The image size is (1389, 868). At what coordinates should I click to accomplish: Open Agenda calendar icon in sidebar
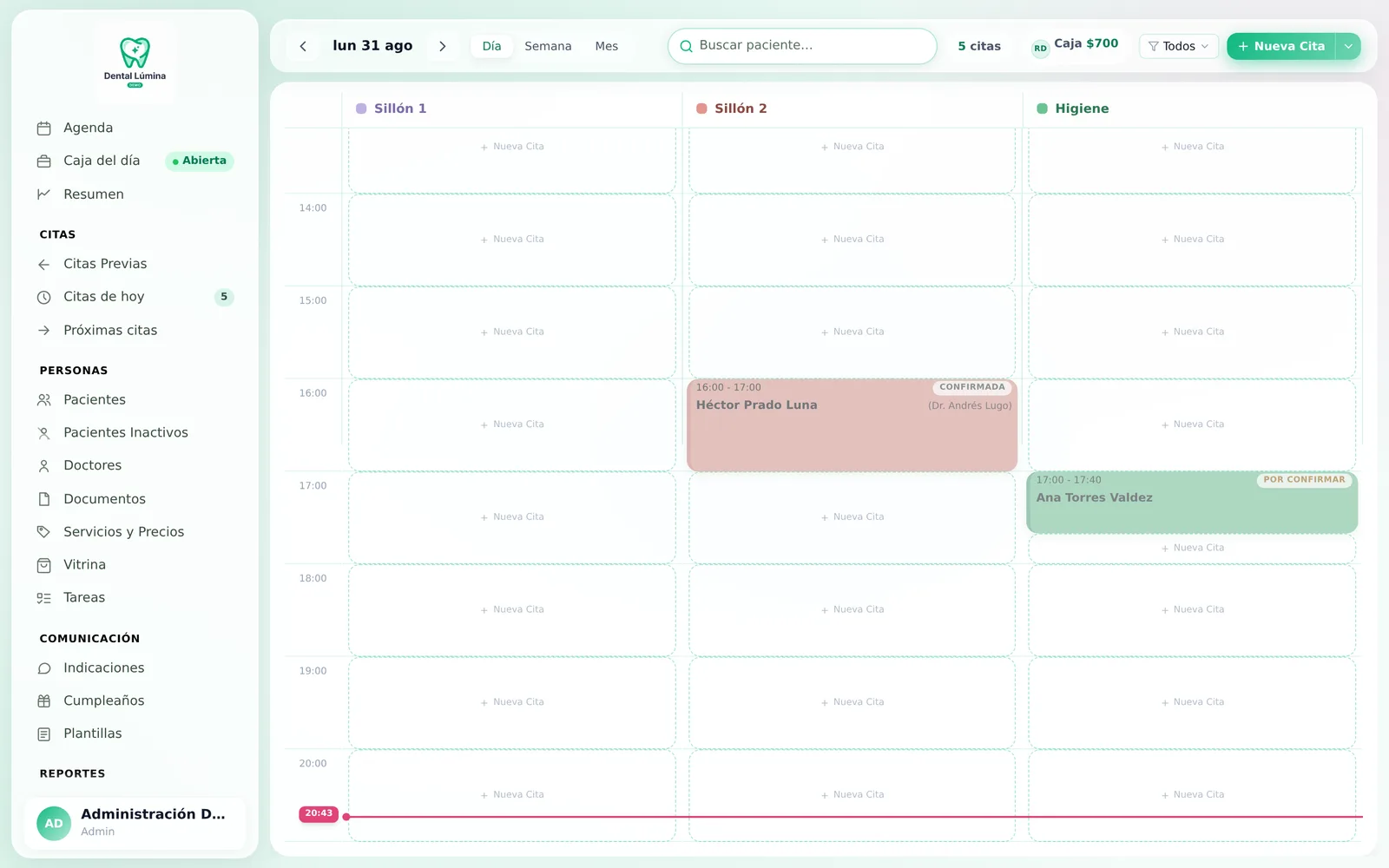(44, 128)
